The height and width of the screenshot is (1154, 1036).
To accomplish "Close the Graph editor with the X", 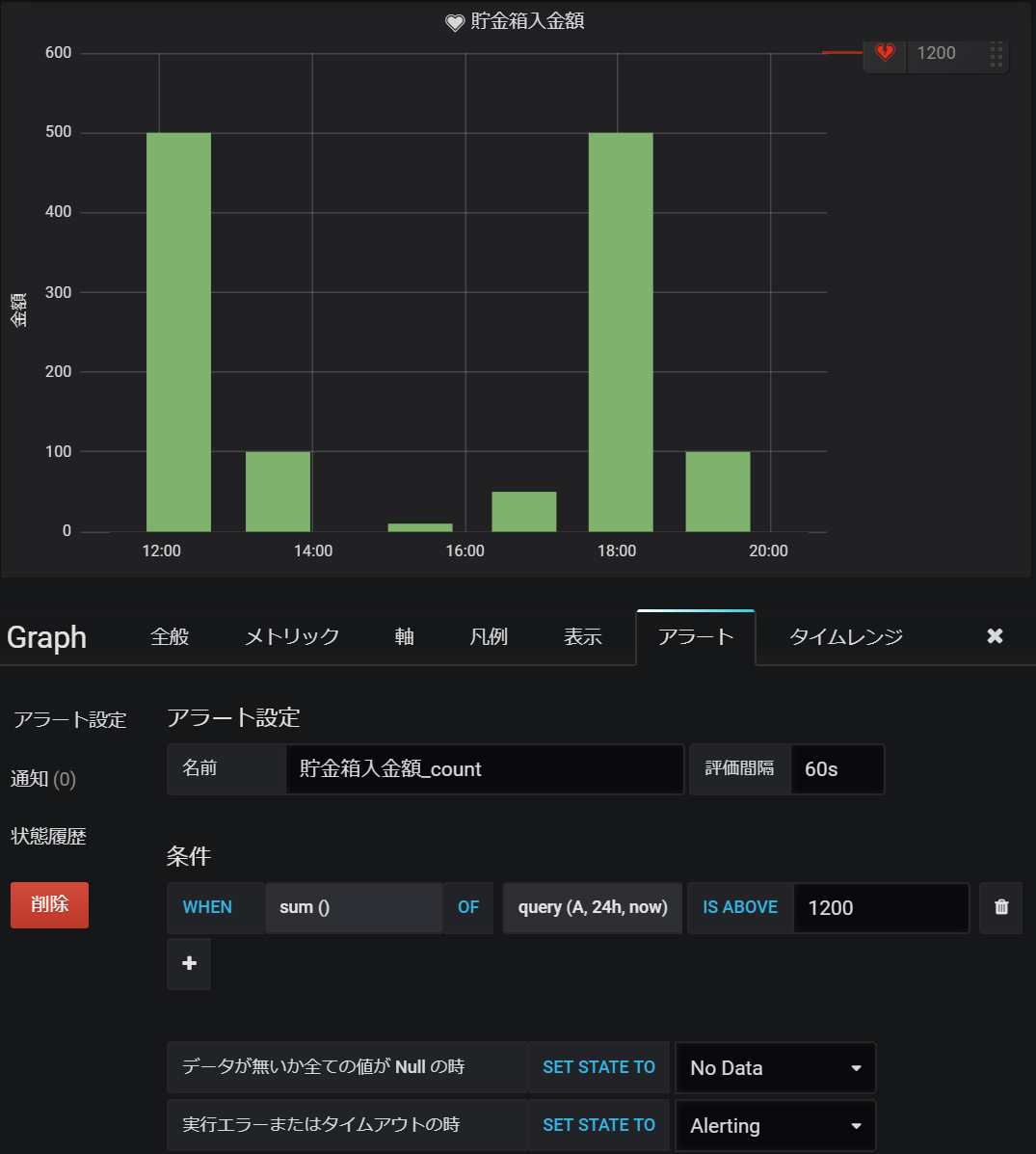I will point(995,636).
